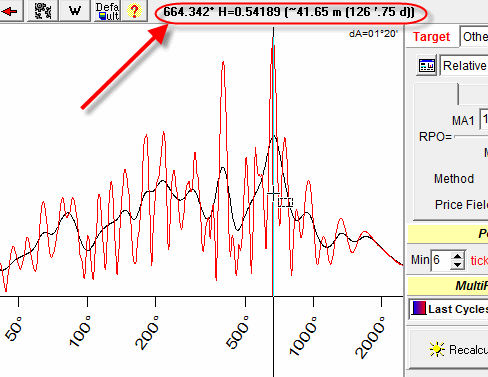Open help via yellow question mark icon
488x377 pixels.
point(134,11)
